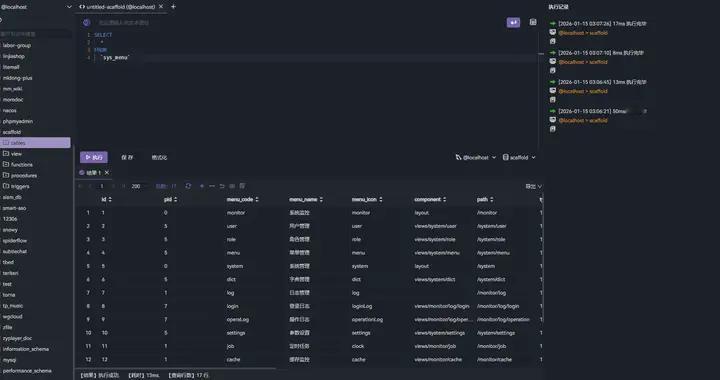Screen dimensions: 720x380
Task: Add a new query tab with the plus icon
Action: [173, 7]
